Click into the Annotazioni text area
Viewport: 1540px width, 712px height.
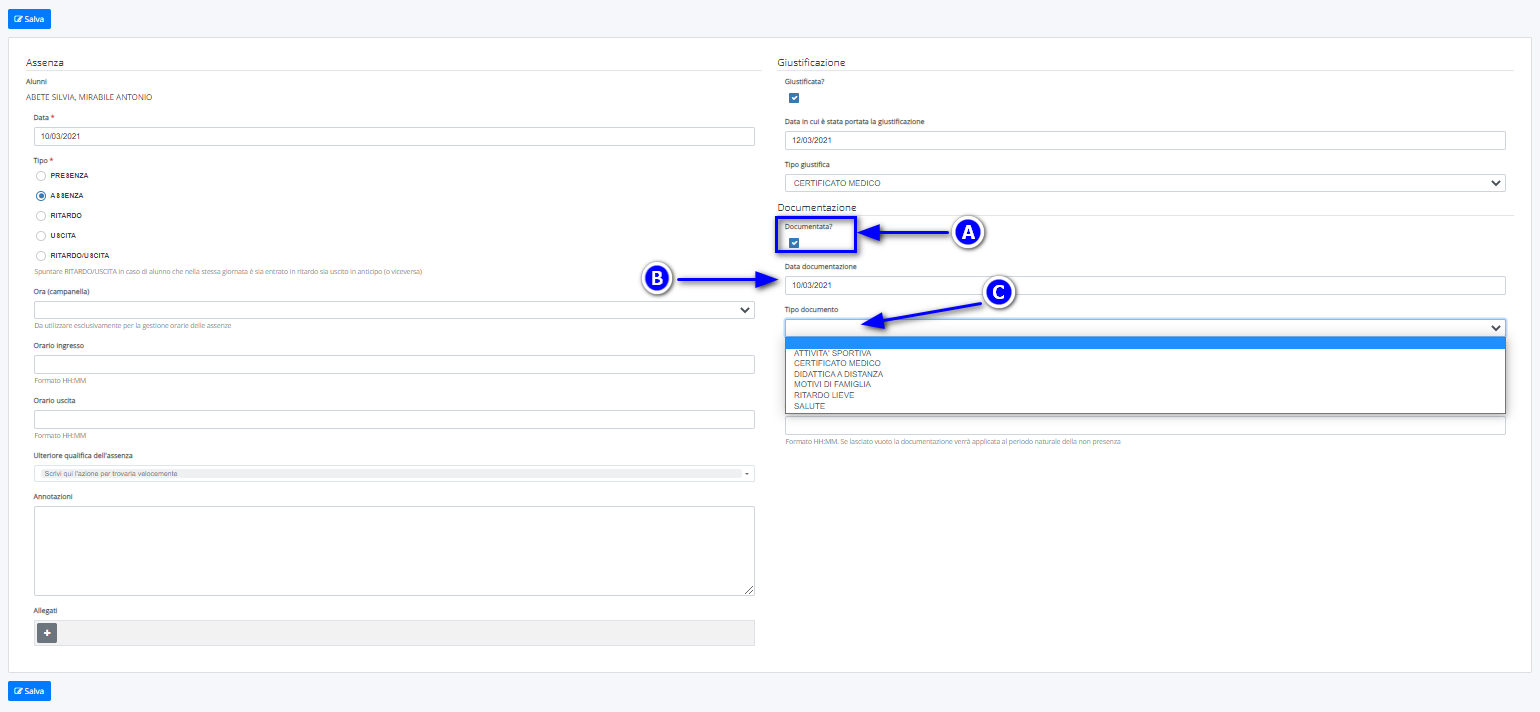click(x=394, y=551)
